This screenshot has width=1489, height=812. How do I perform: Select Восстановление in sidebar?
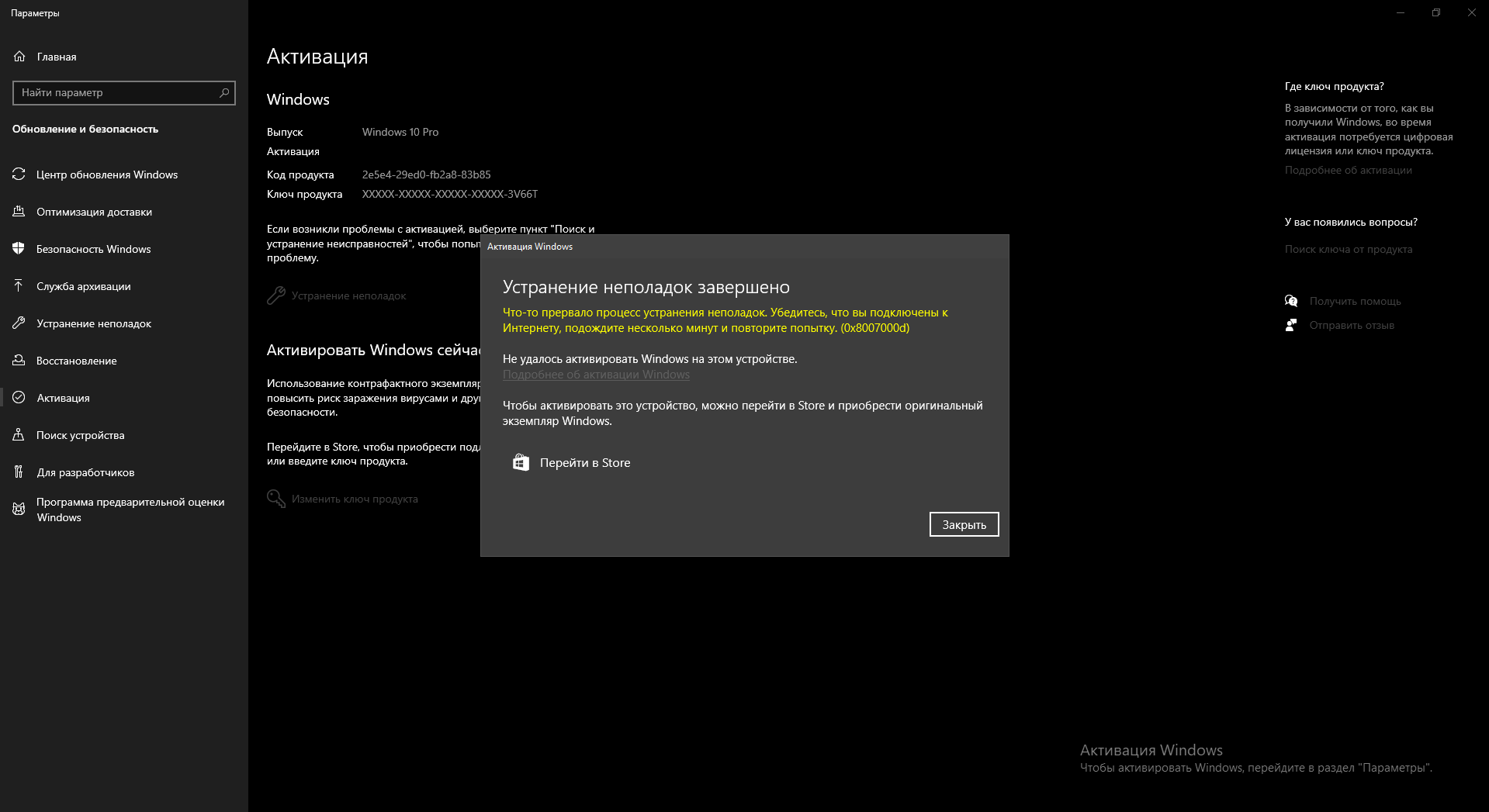(x=124, y=361)
